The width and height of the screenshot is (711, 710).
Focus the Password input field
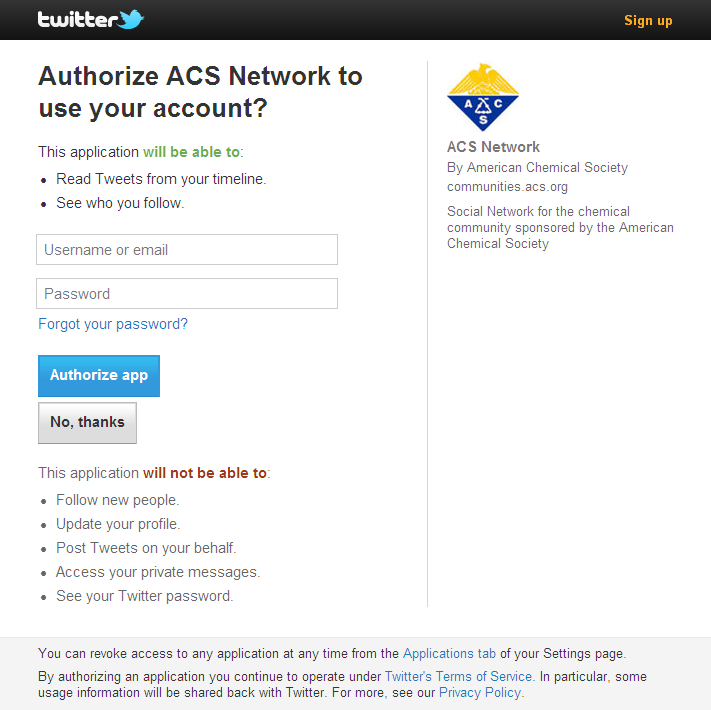(x=187, y=294)
